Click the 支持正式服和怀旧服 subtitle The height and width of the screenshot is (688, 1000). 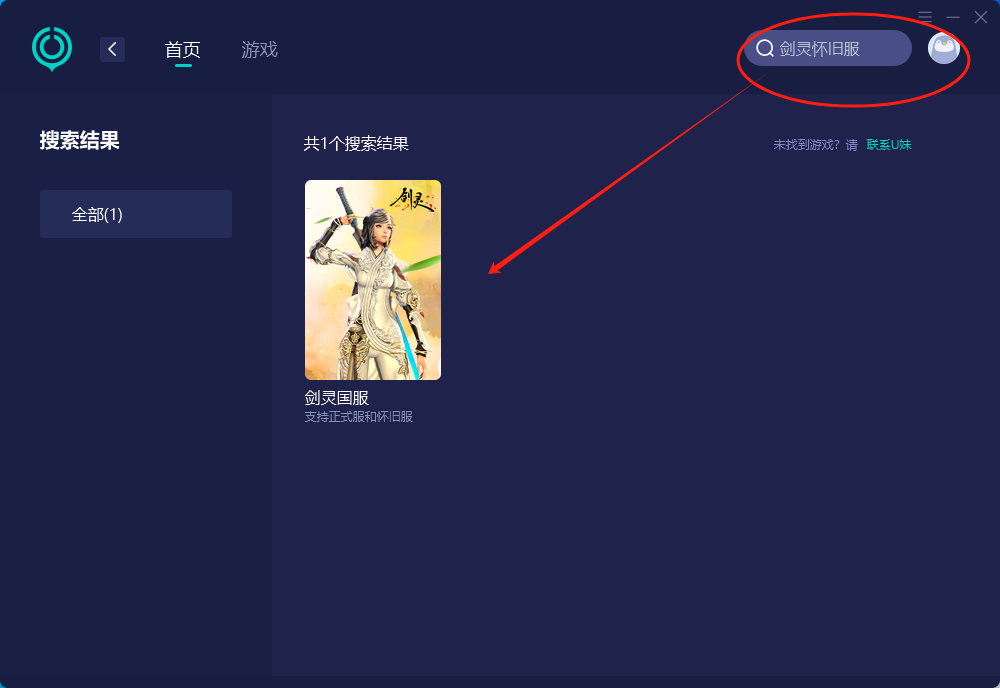(x=358, y=417)
